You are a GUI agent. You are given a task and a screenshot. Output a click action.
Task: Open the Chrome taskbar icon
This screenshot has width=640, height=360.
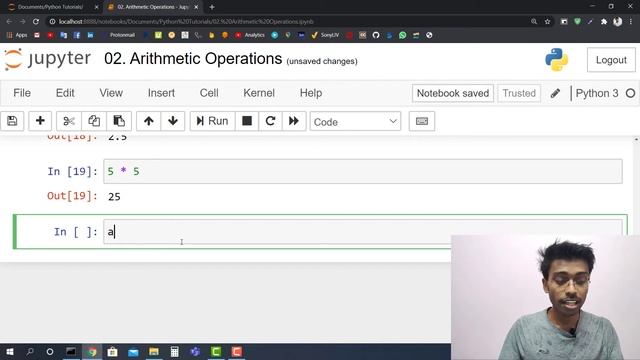tap(92, 351)
